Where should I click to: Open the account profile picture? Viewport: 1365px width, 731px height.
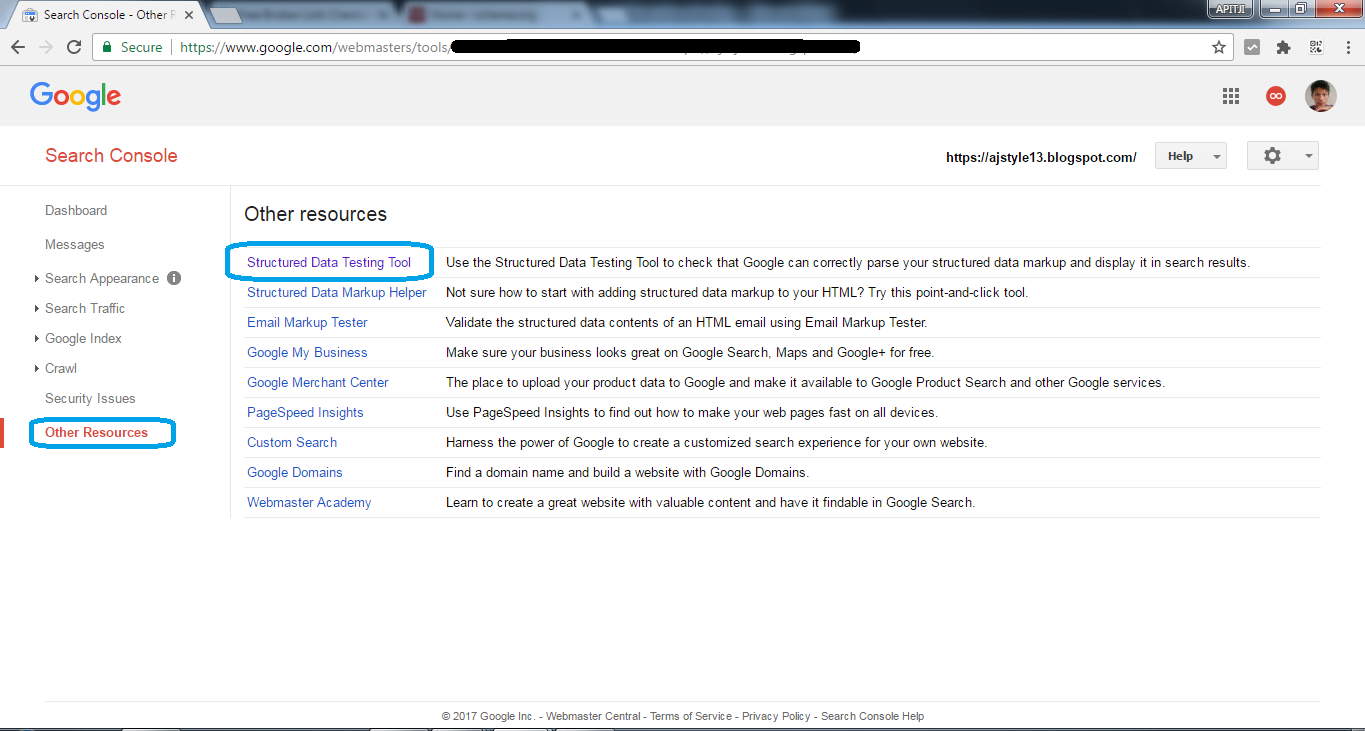tap(1321, 96)
